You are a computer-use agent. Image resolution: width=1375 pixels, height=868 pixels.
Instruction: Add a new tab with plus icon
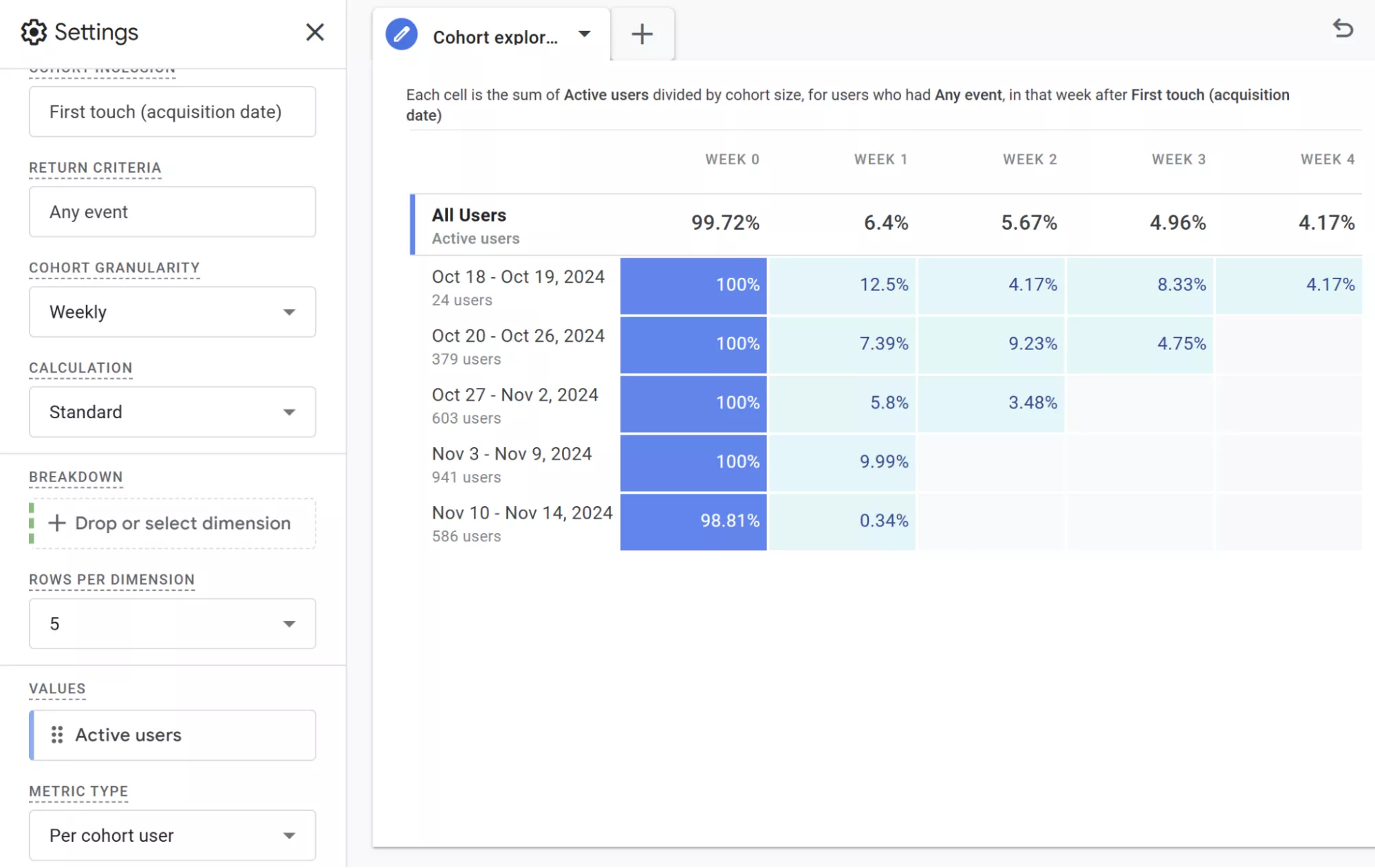(642, 34)
